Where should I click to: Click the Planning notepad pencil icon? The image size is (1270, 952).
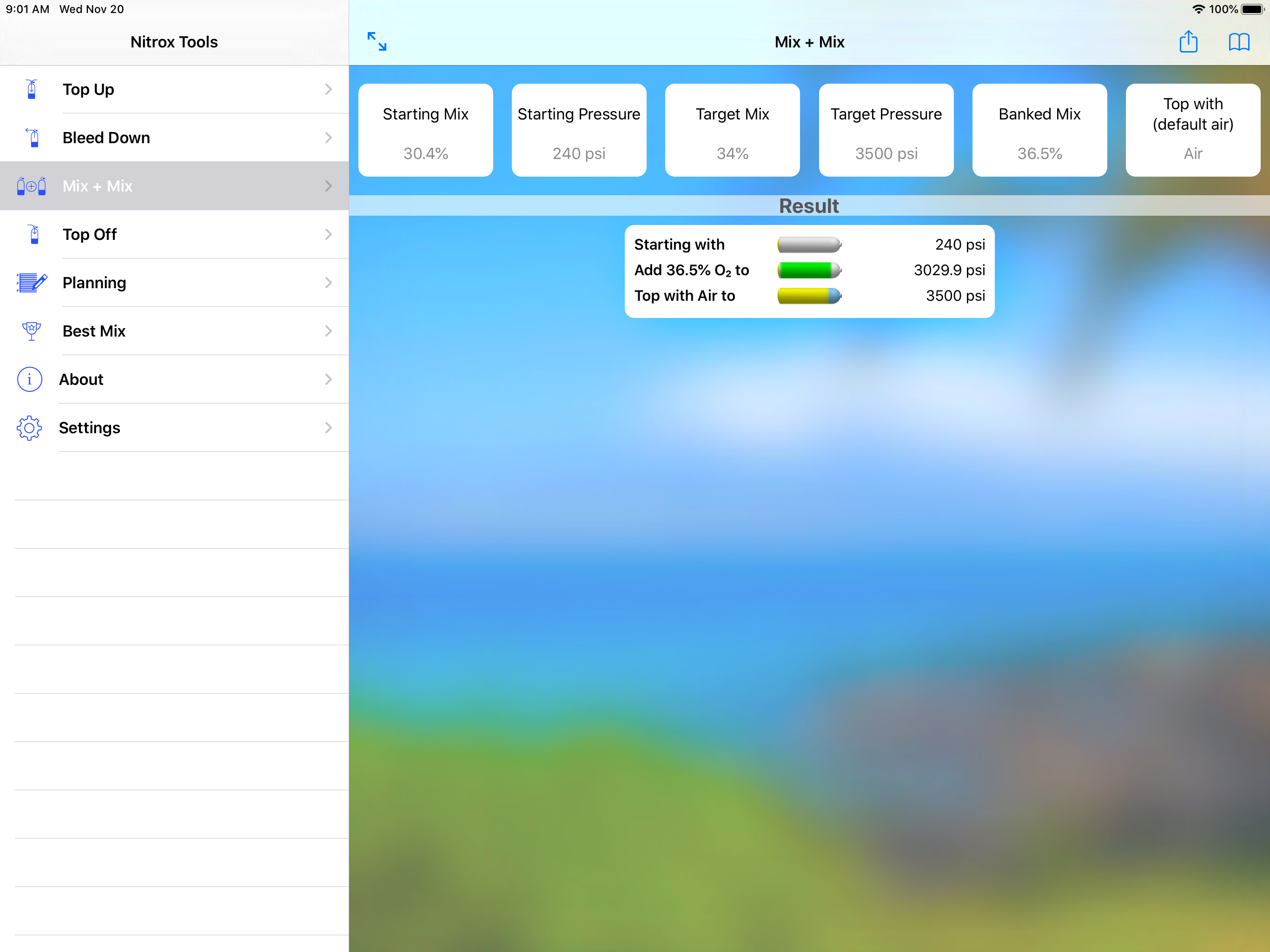(x=32, y=283)
